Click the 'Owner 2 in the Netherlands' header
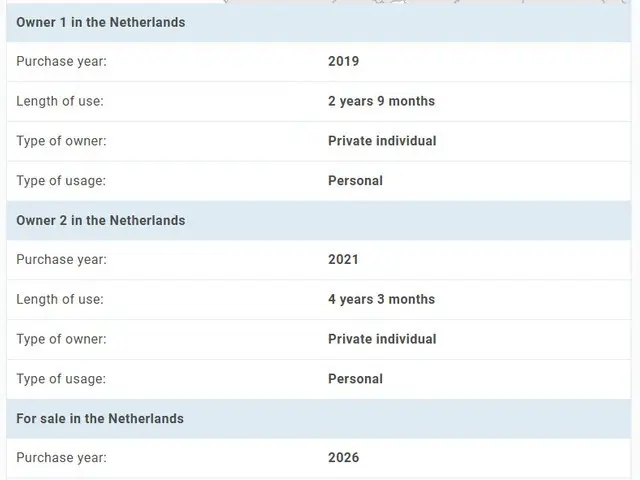Screen dimensions: 640x480 pyautogui.click(x=101, y=220)
